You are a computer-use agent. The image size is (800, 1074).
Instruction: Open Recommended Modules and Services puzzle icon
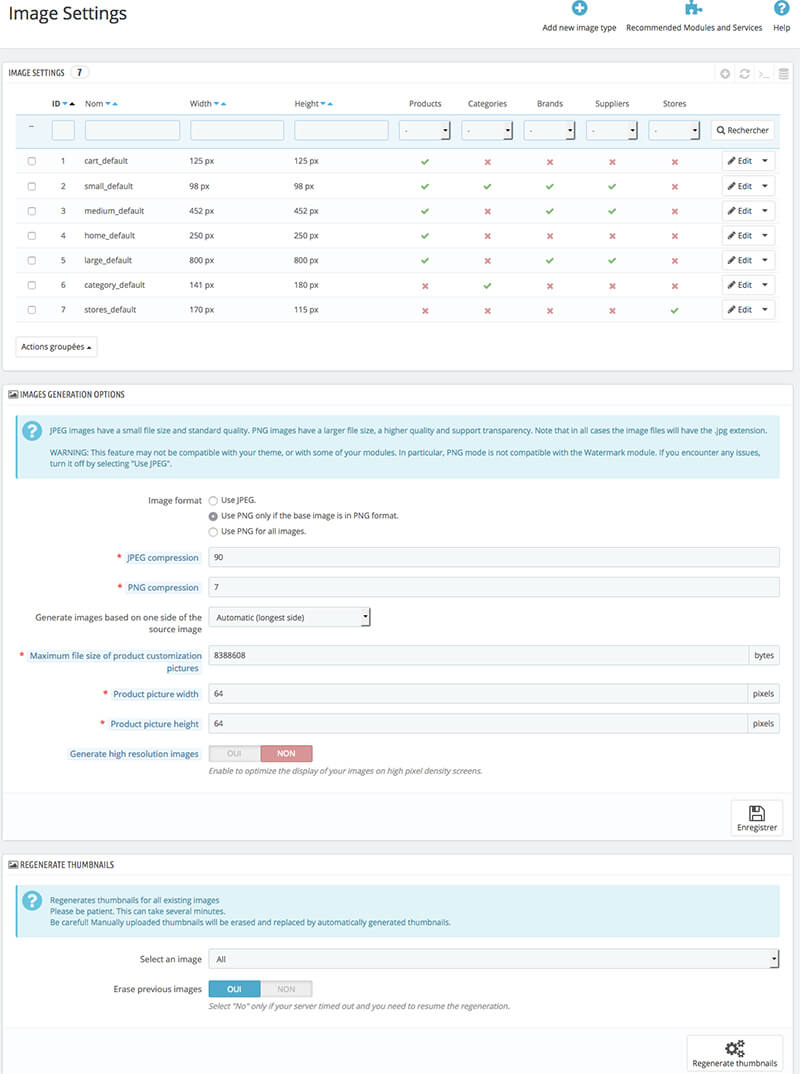[x=694, y=8]
